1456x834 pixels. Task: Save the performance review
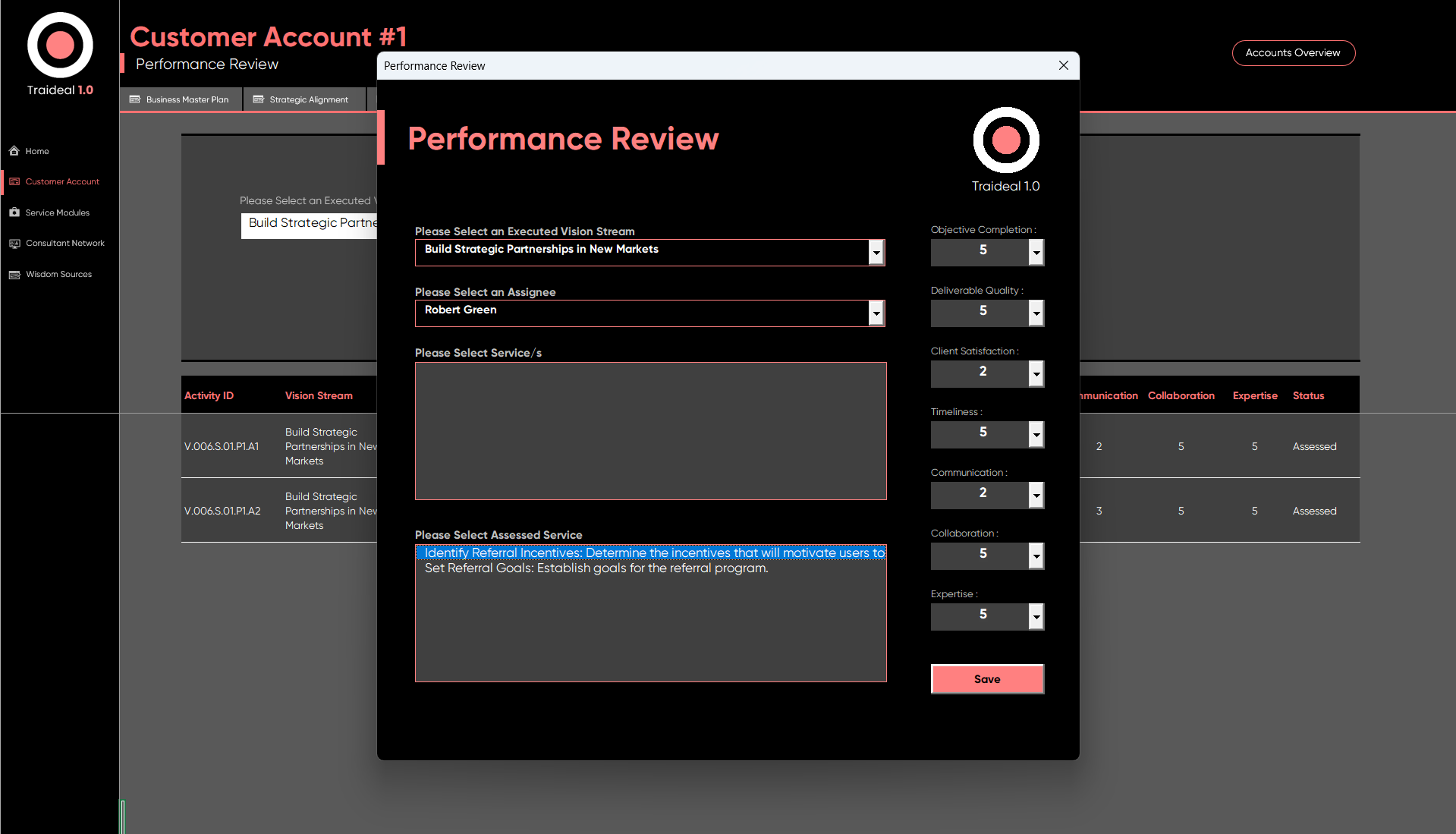987,679
